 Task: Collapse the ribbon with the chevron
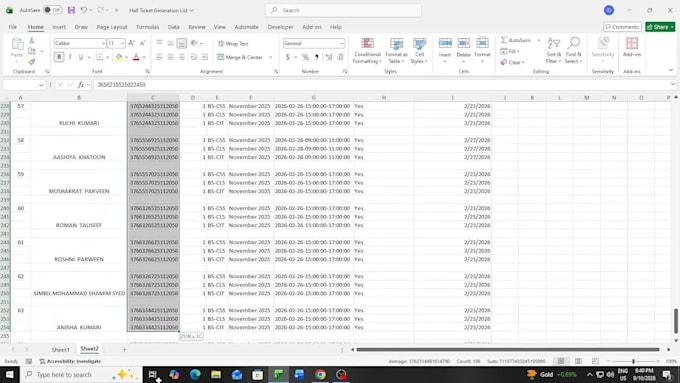point(671,70)
